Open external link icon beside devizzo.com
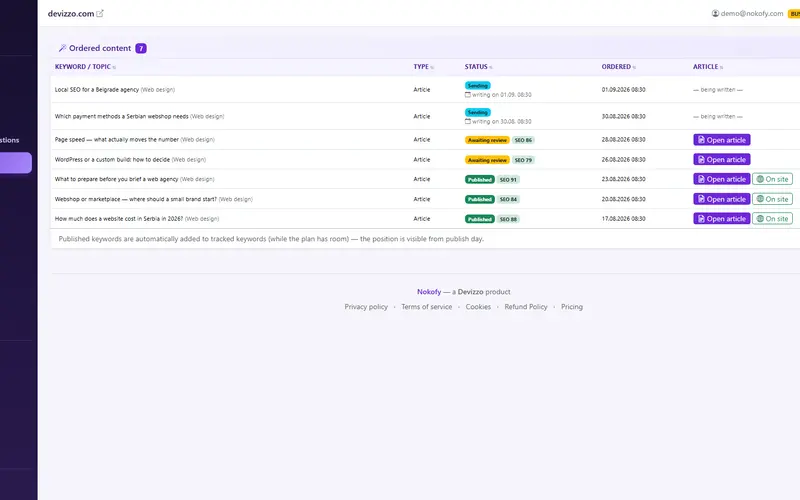Image resolution: width=800 pixels, height=500 pixels. [x=100, y=14]
